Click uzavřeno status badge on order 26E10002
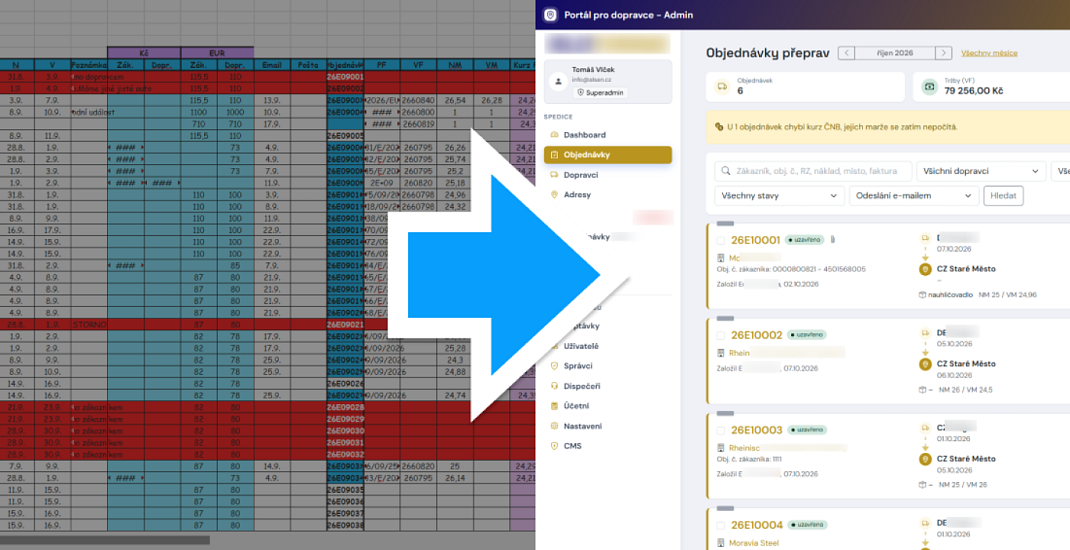1070x550 pixels. click(807, 335)
